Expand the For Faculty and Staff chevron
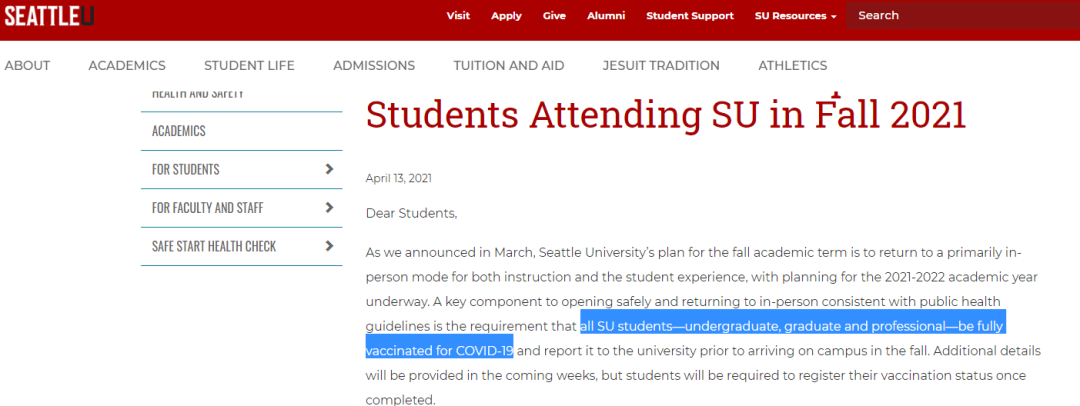 329,208
